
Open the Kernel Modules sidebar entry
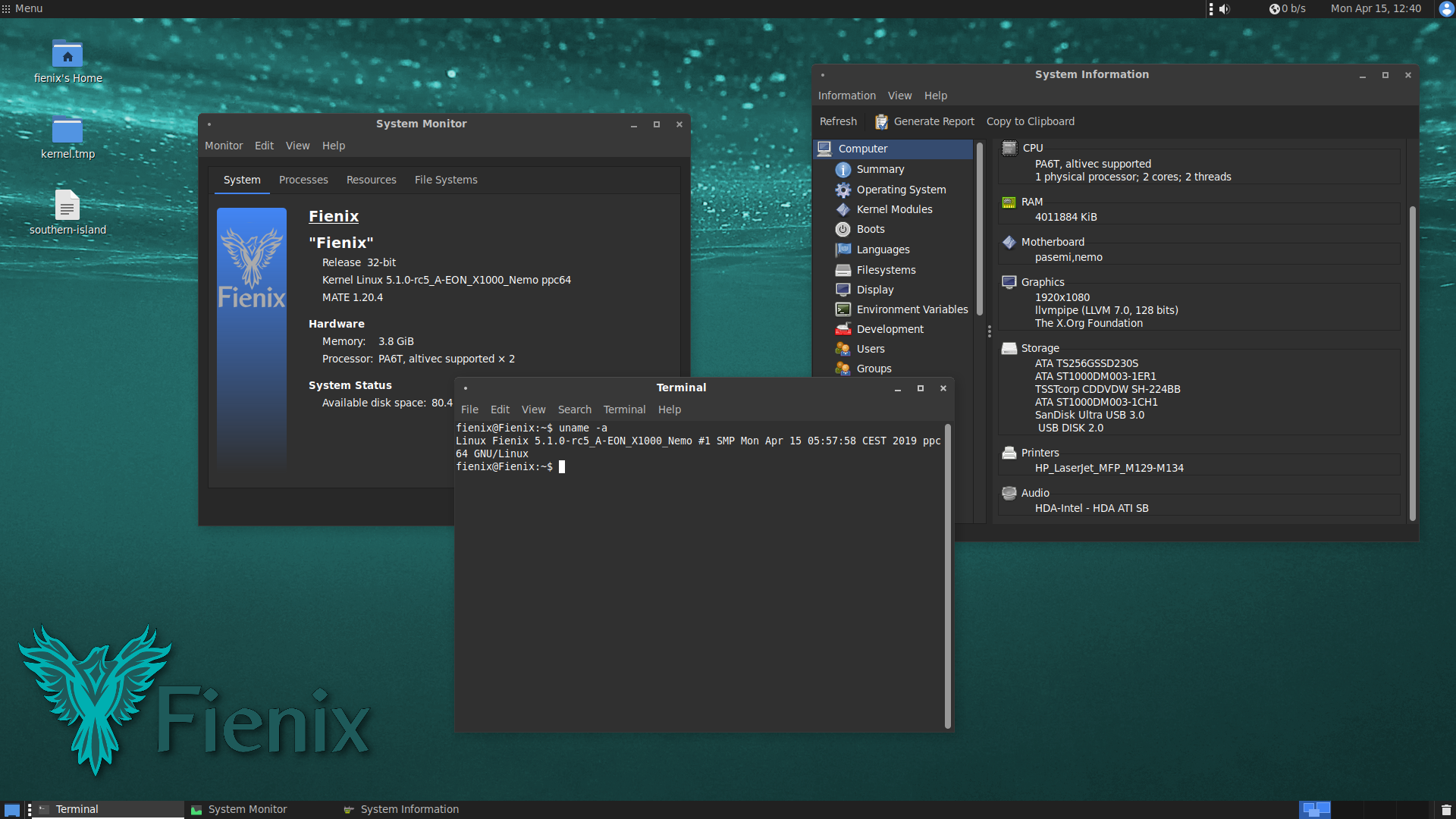coord(893,209)
